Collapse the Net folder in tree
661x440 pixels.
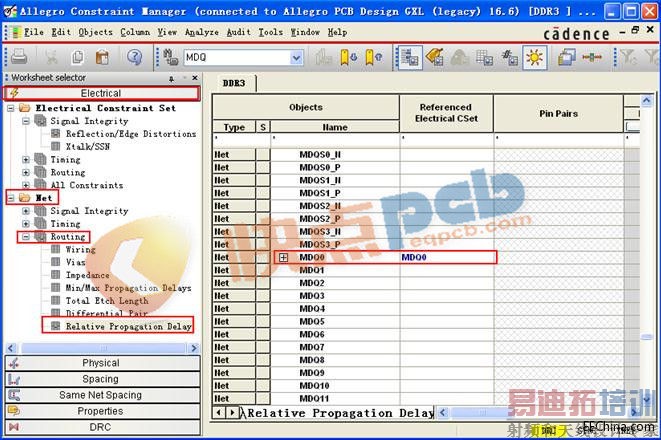pos(11,198)
